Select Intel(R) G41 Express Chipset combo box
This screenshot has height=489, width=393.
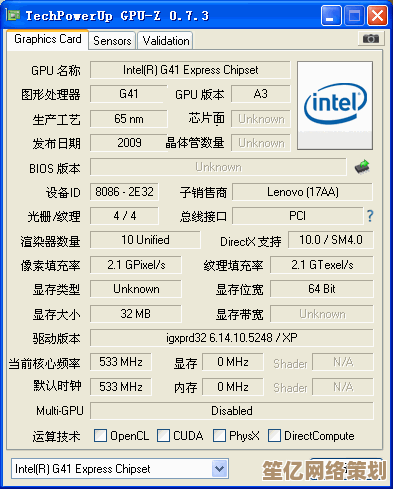tap(120, 469)
